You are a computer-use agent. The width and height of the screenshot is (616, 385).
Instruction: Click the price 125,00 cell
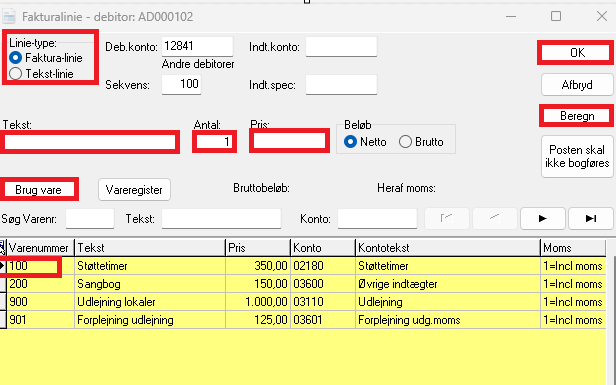(x=258, y=320)
